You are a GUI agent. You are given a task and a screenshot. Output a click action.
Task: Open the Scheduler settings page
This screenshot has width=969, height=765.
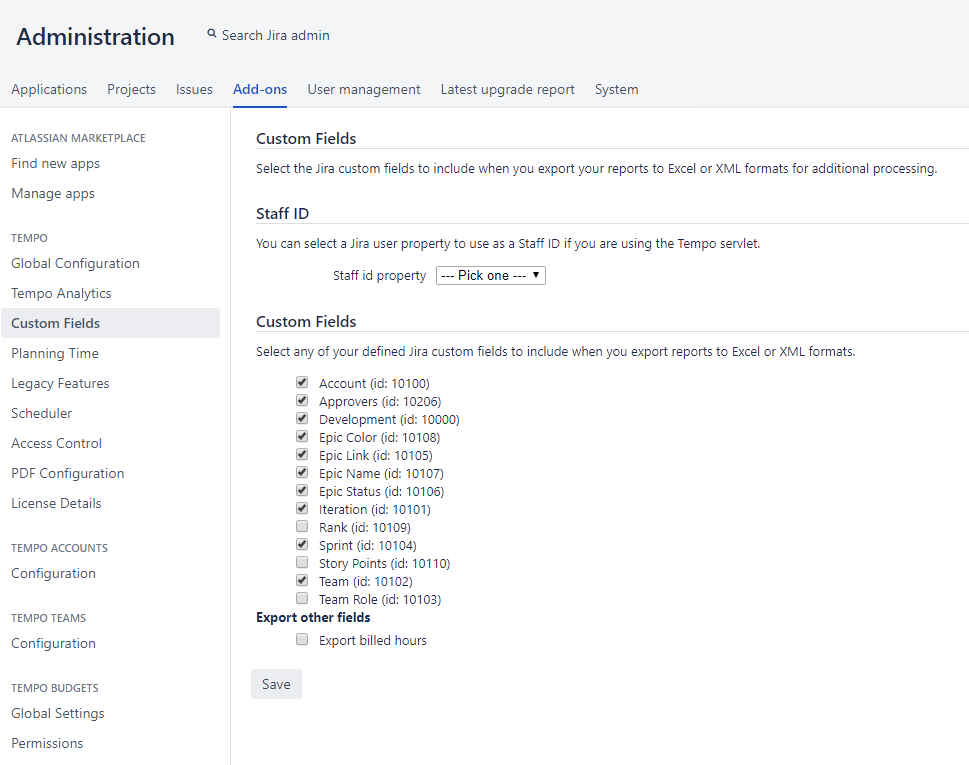click(x=41, y=413)
